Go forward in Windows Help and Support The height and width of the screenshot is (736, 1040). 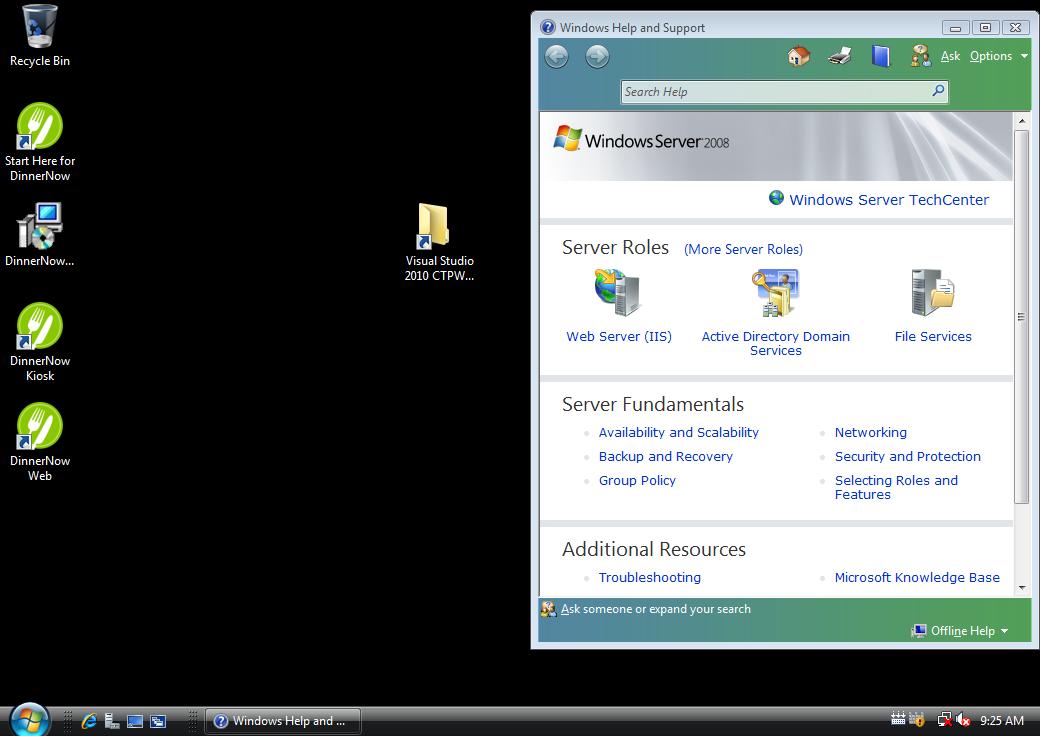coord(597,56)
